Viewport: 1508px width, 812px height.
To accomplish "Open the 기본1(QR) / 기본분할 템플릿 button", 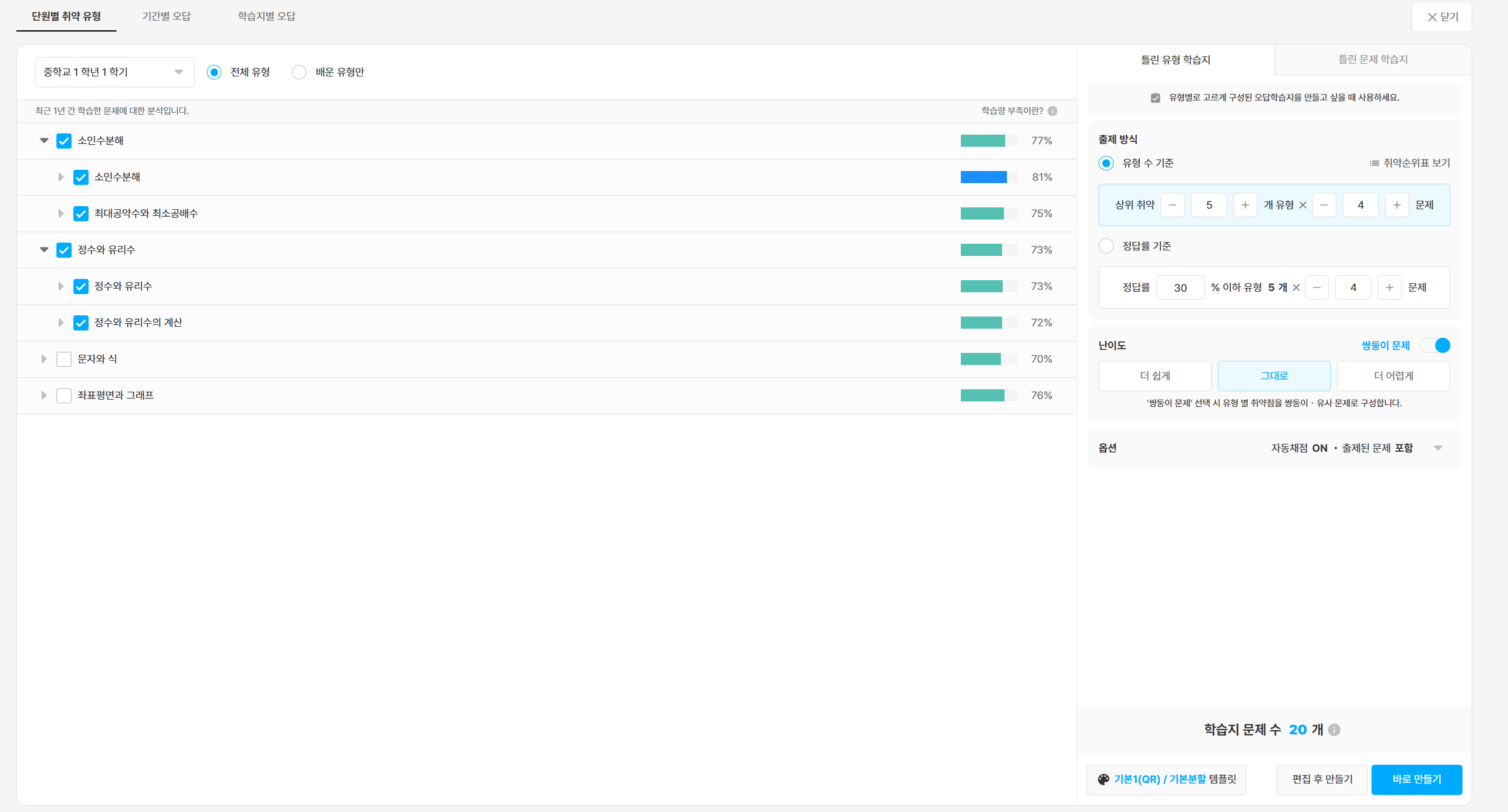I will [1166, 779].
